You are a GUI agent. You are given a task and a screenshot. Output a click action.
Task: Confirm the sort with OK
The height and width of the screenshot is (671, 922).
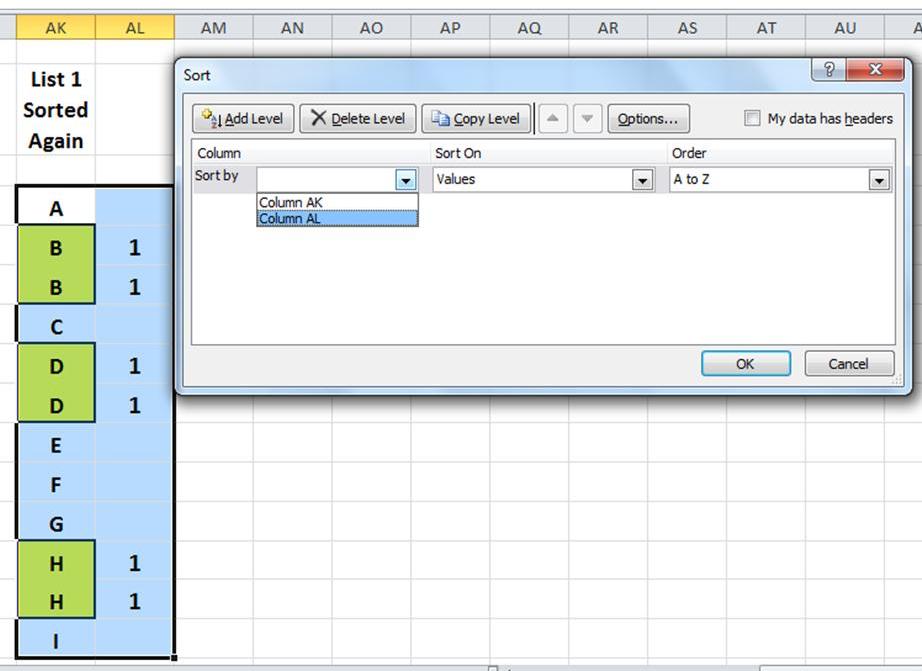pyautogui.click(x=745, y=363)
